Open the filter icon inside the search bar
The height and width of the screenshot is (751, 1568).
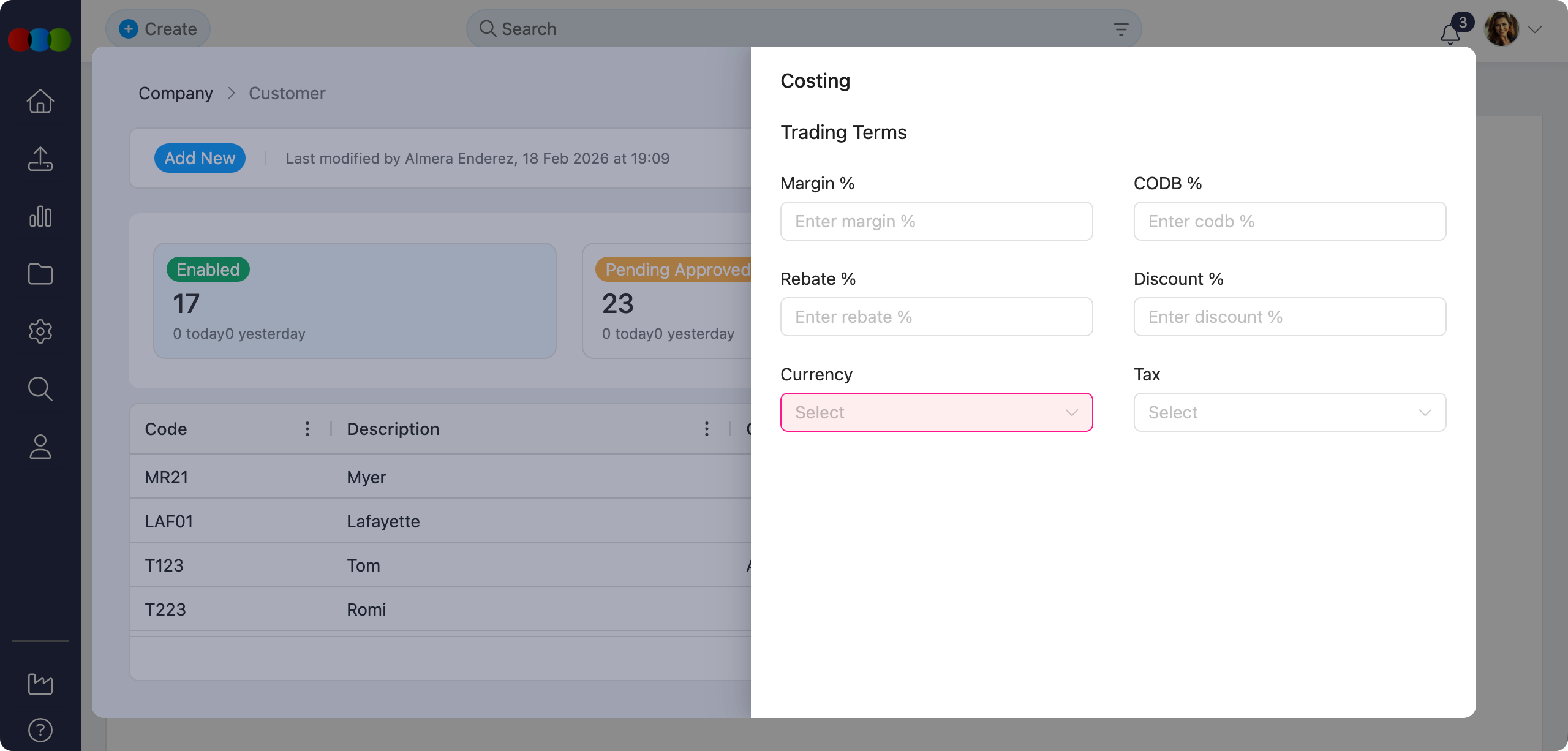pos(1121,28)
